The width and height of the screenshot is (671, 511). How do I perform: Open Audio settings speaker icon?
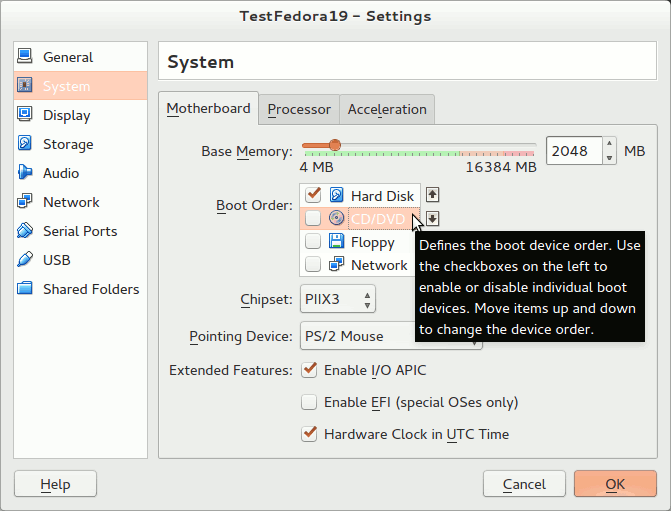(25, 173)
